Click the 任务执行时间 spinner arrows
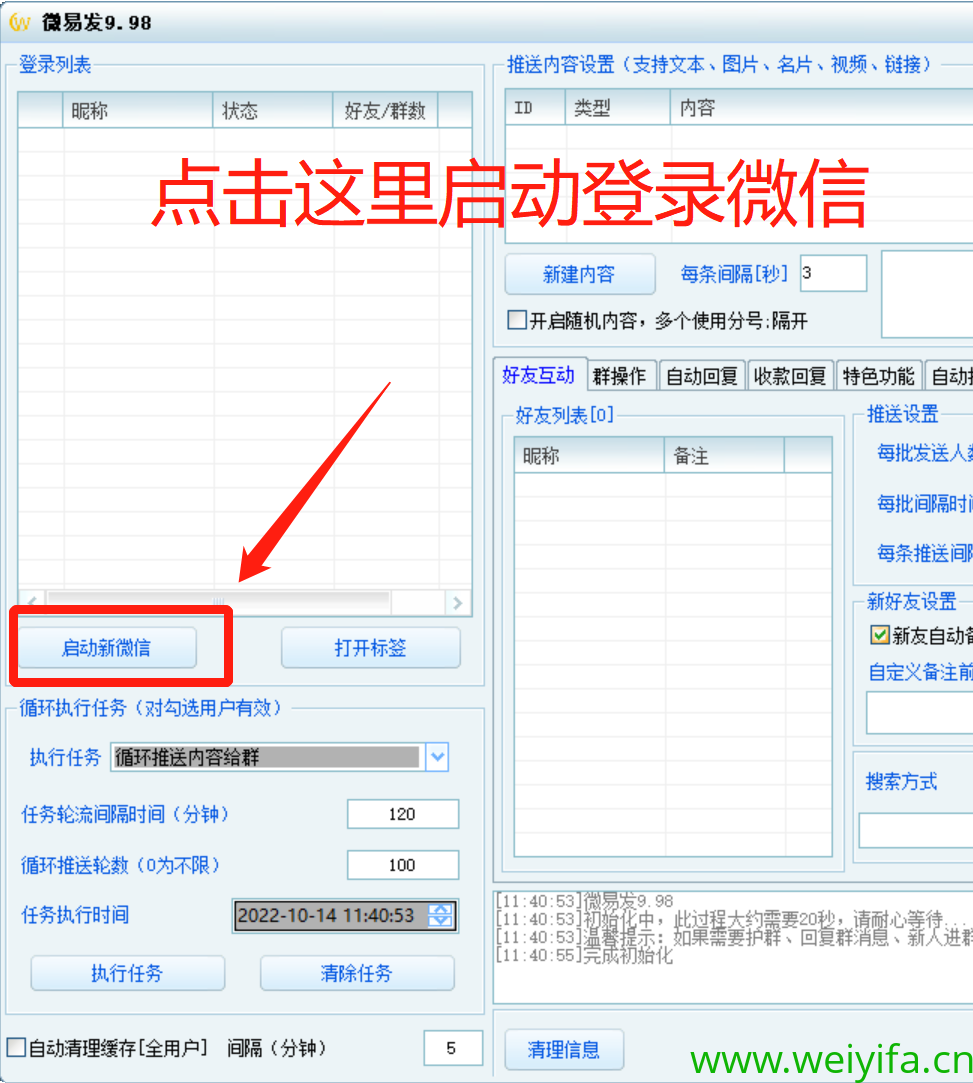This screenshot has width=973, height=1083. pyautogui.click(x=440, y=916)
